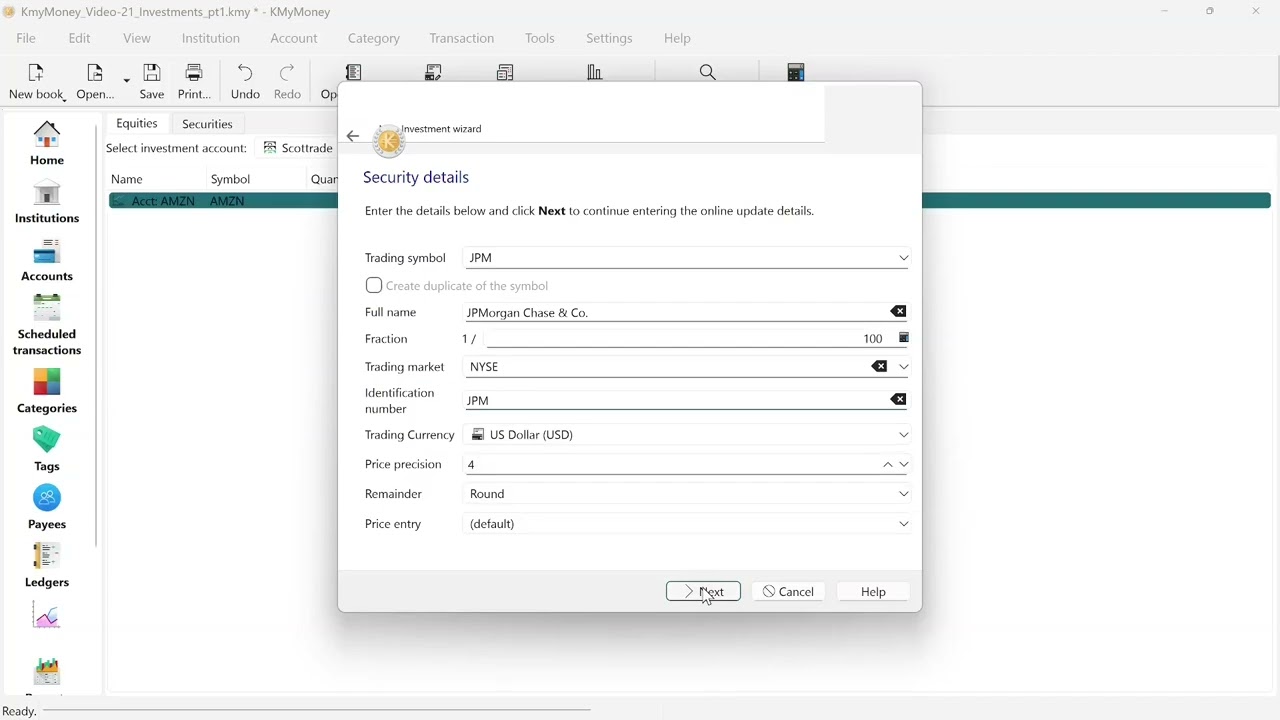Clear the Identification number field
The height and width of the screenshot is (720, 1280).
[898, 400]
